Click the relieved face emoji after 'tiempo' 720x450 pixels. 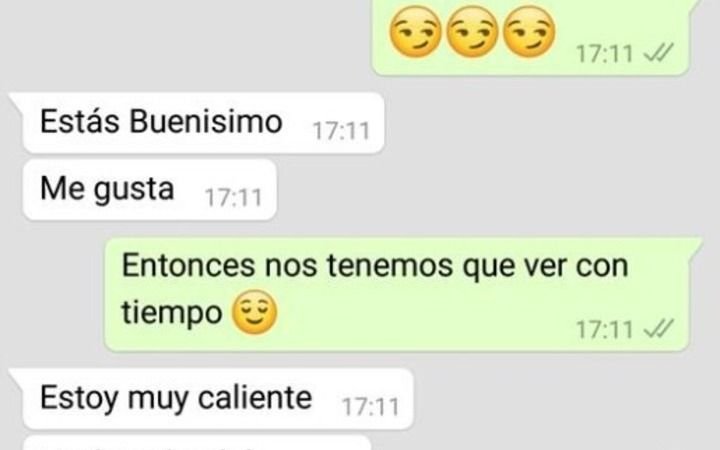[x=255, y=312]
